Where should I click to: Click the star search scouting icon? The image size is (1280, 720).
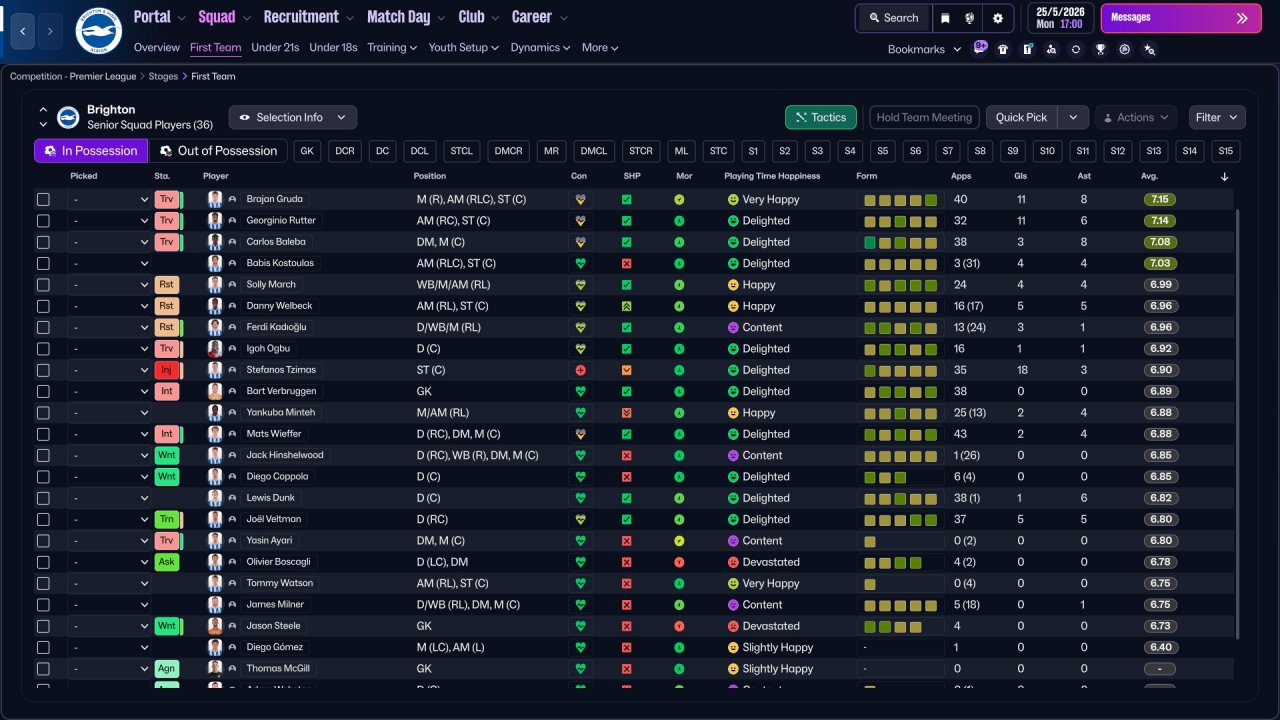[x=1149, y=49]
